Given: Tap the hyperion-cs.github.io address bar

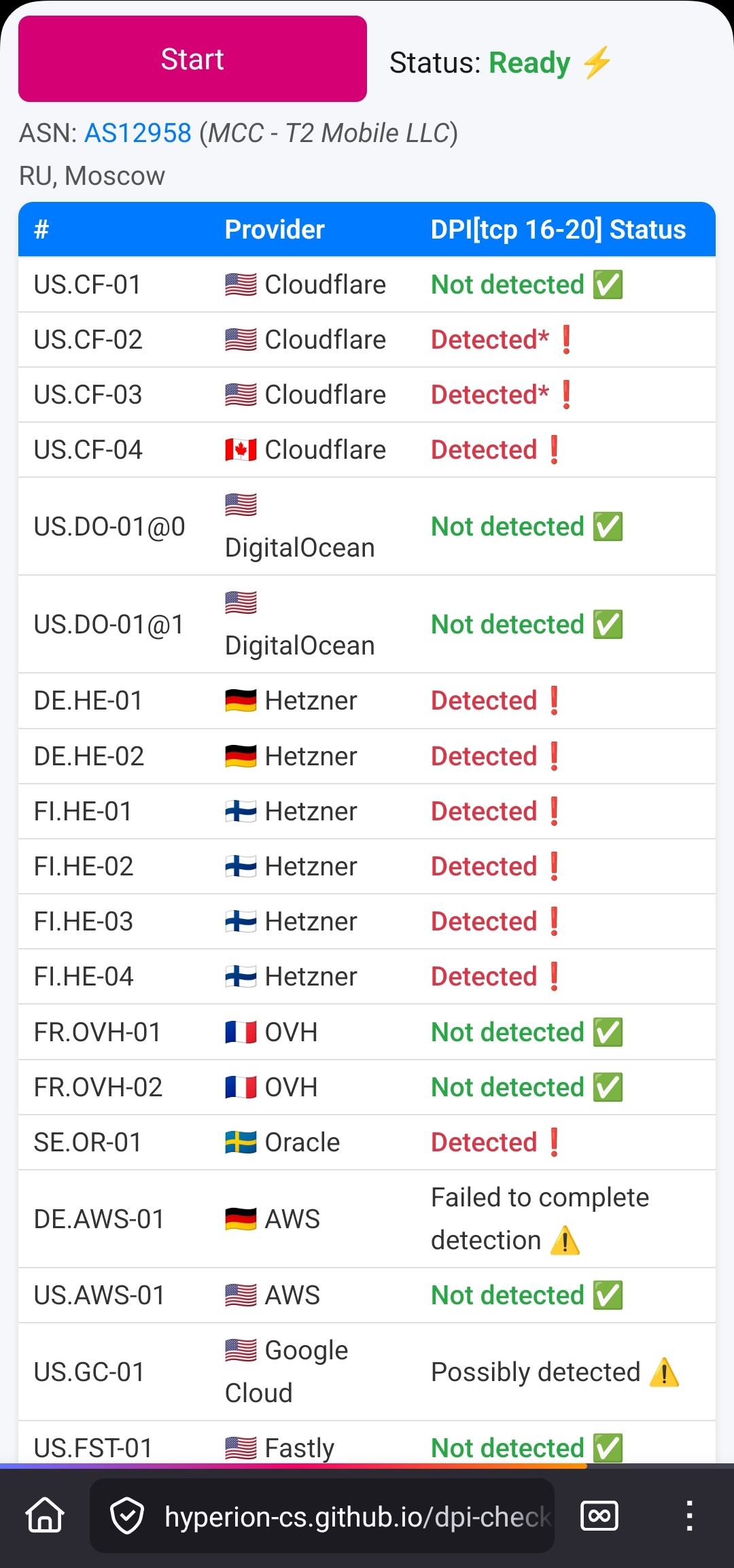Looking at the screenshot, I should click(x=357, y=1516).
